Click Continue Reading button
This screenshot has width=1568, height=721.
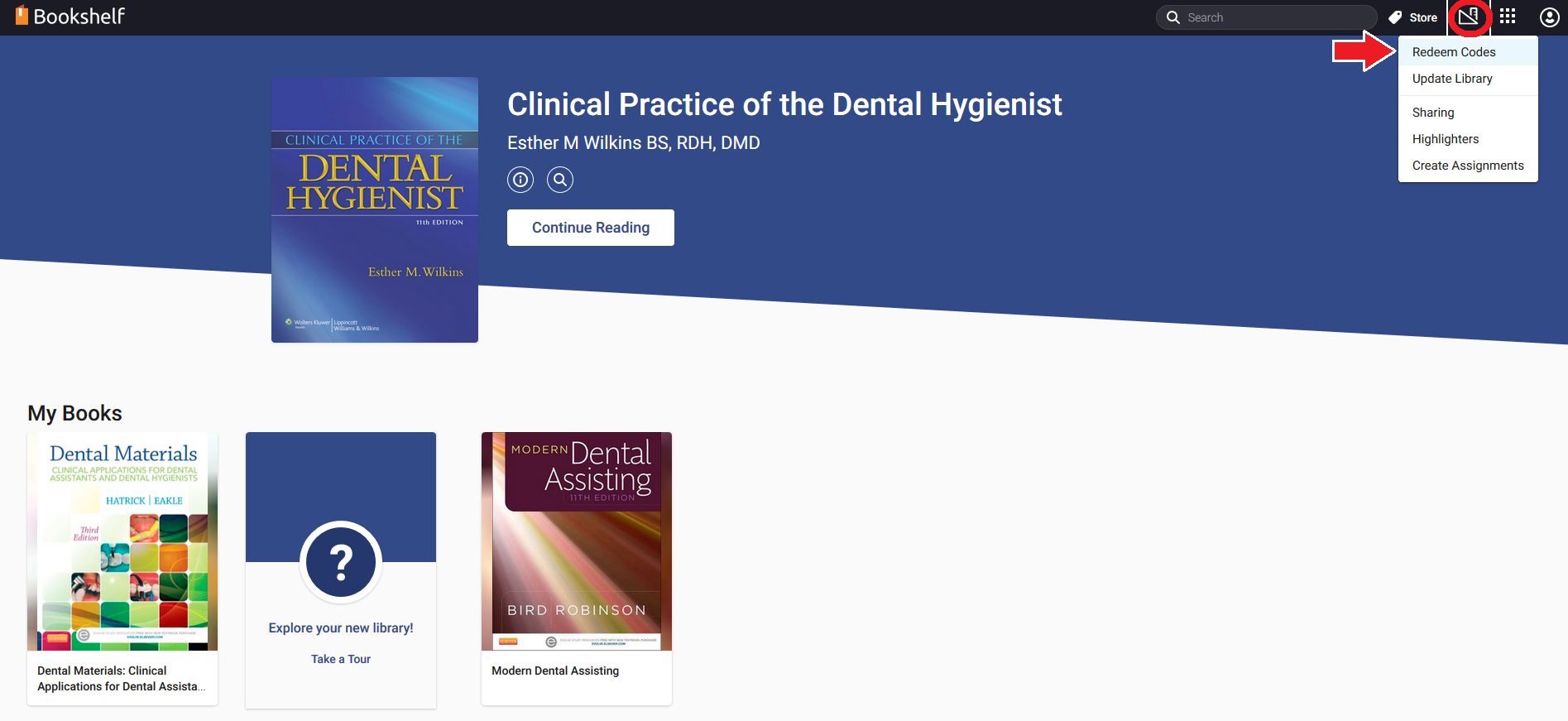pos(591,228)
